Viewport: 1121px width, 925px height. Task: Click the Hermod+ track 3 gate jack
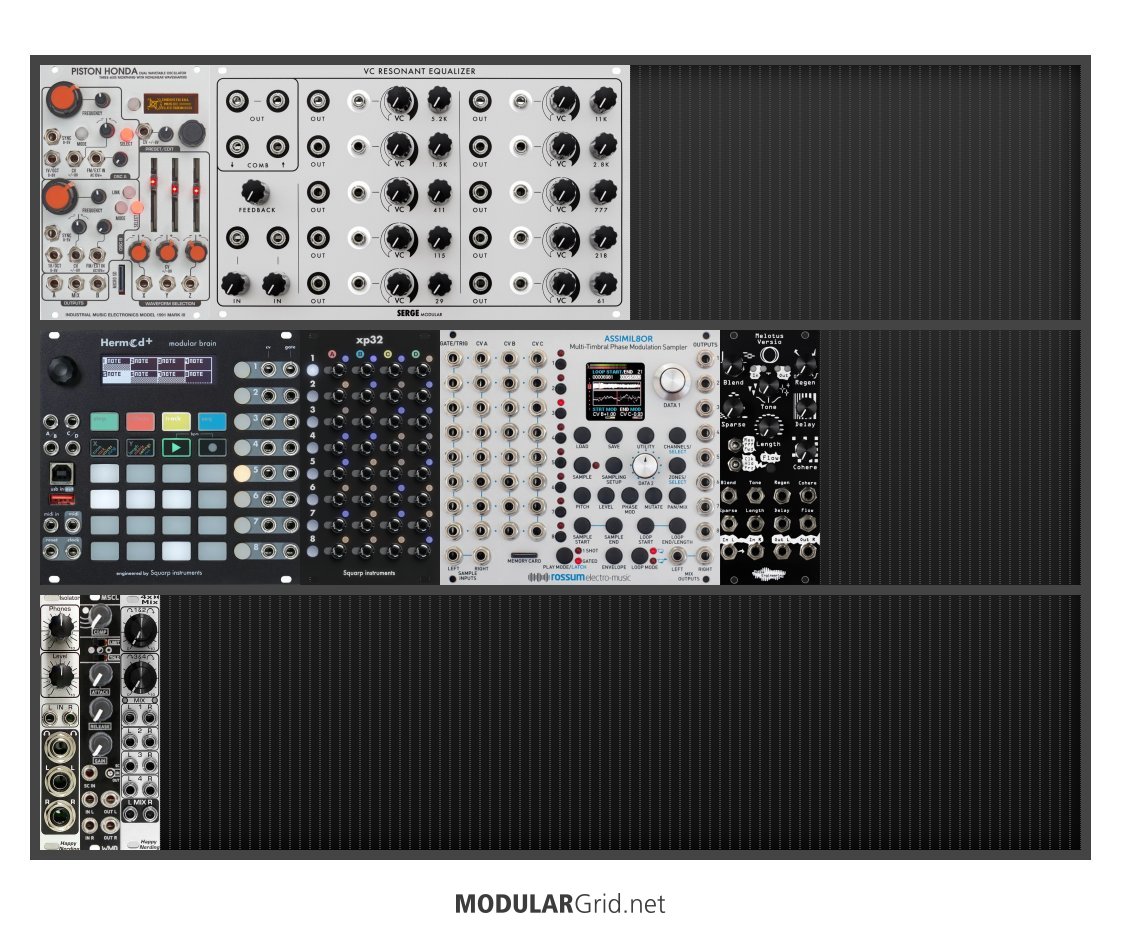pyautogui.click(x=290, y=421)
